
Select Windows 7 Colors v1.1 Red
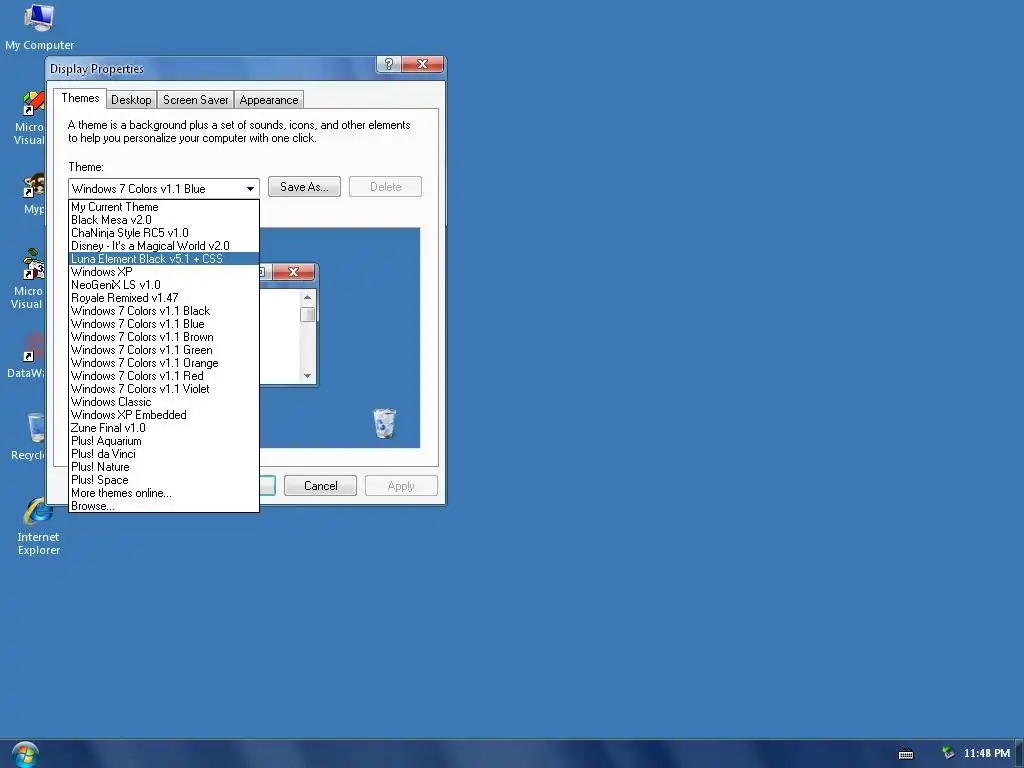164,376
